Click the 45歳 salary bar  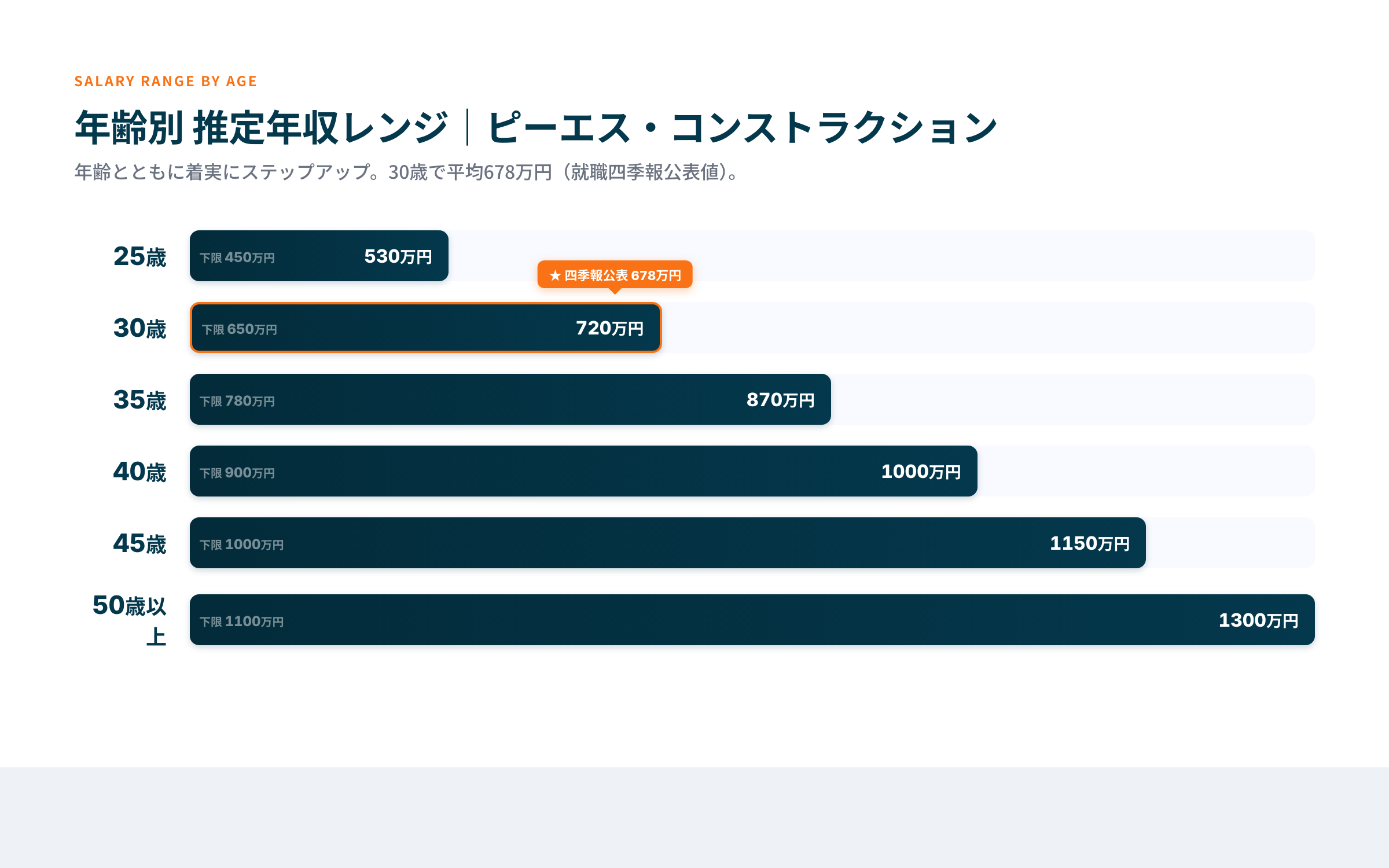(666, 543)
